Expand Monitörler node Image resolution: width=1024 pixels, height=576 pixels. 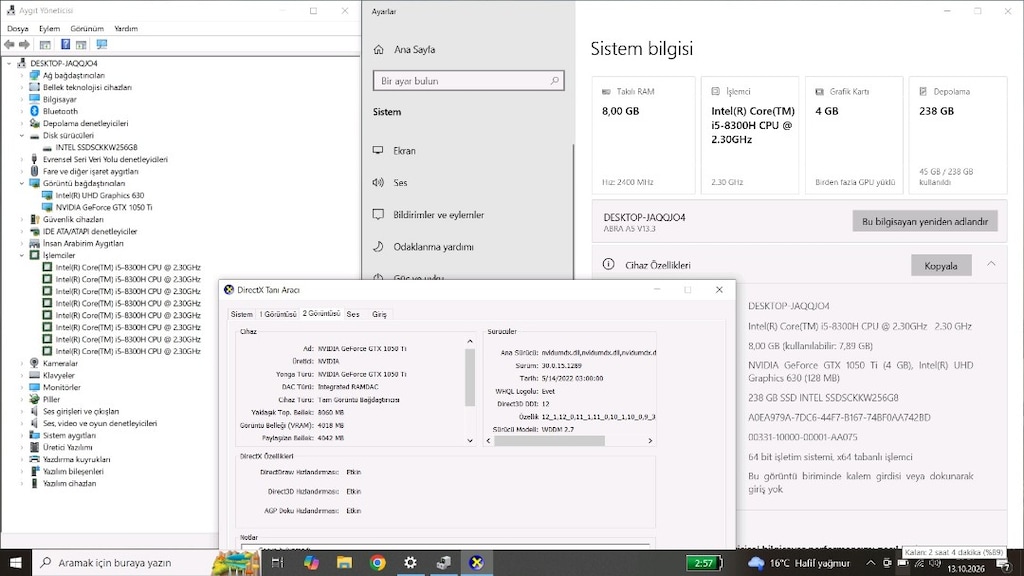(22, 387)
